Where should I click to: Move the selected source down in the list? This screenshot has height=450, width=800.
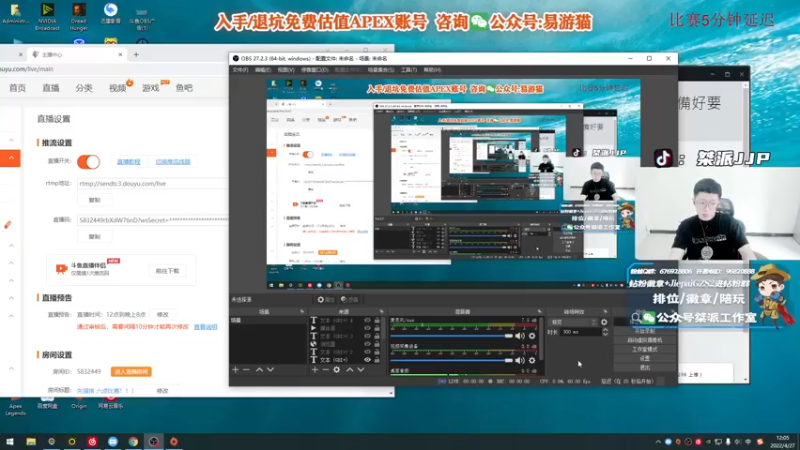[361, 369]
